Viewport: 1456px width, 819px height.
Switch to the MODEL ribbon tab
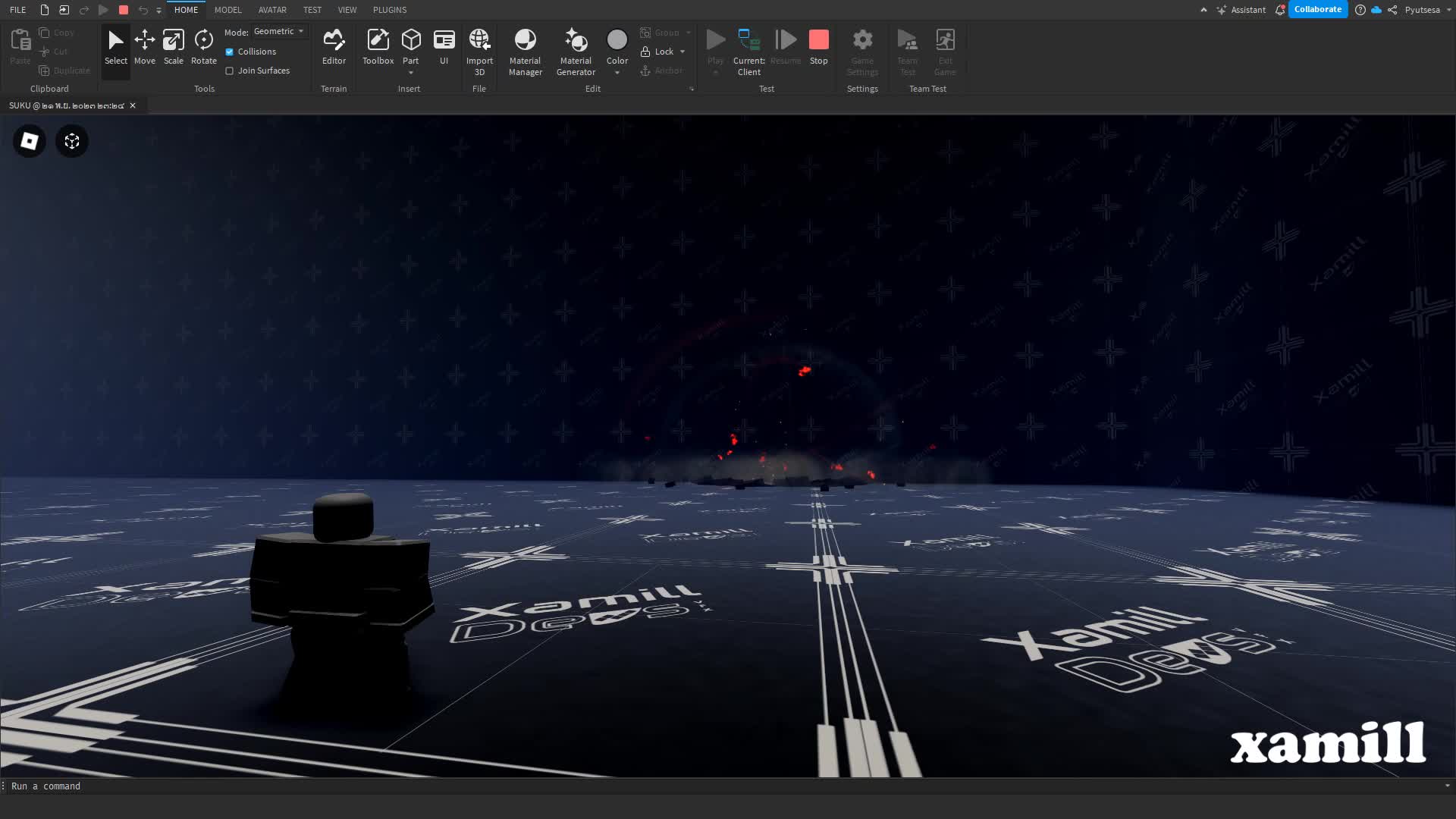tap(227, 10)
